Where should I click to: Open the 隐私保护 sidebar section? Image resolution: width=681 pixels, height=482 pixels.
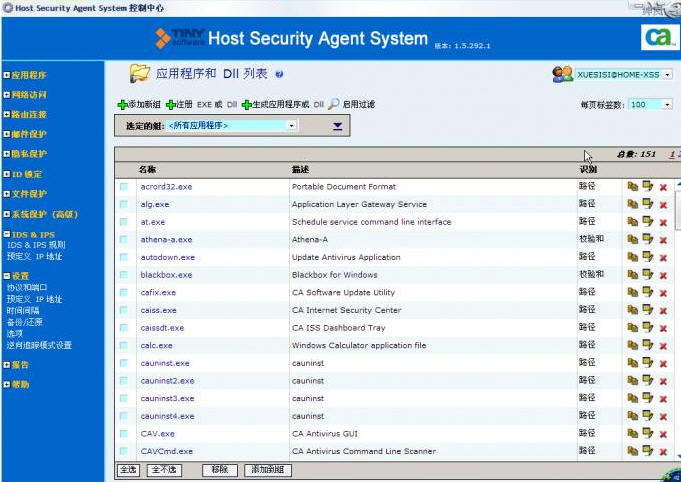29,154
